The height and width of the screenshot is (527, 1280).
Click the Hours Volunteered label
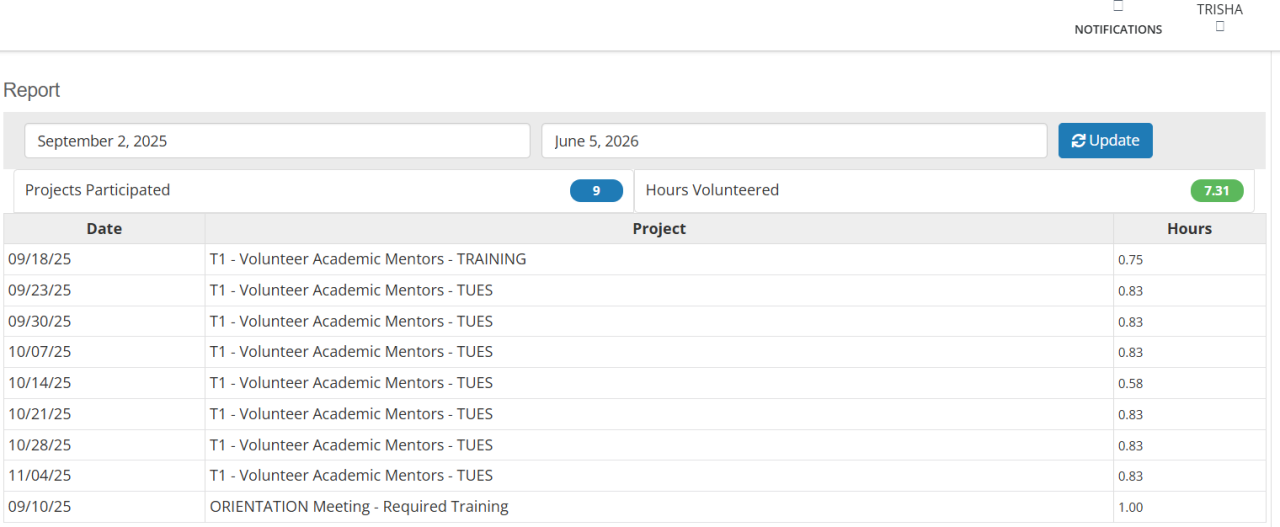point(712,190)
